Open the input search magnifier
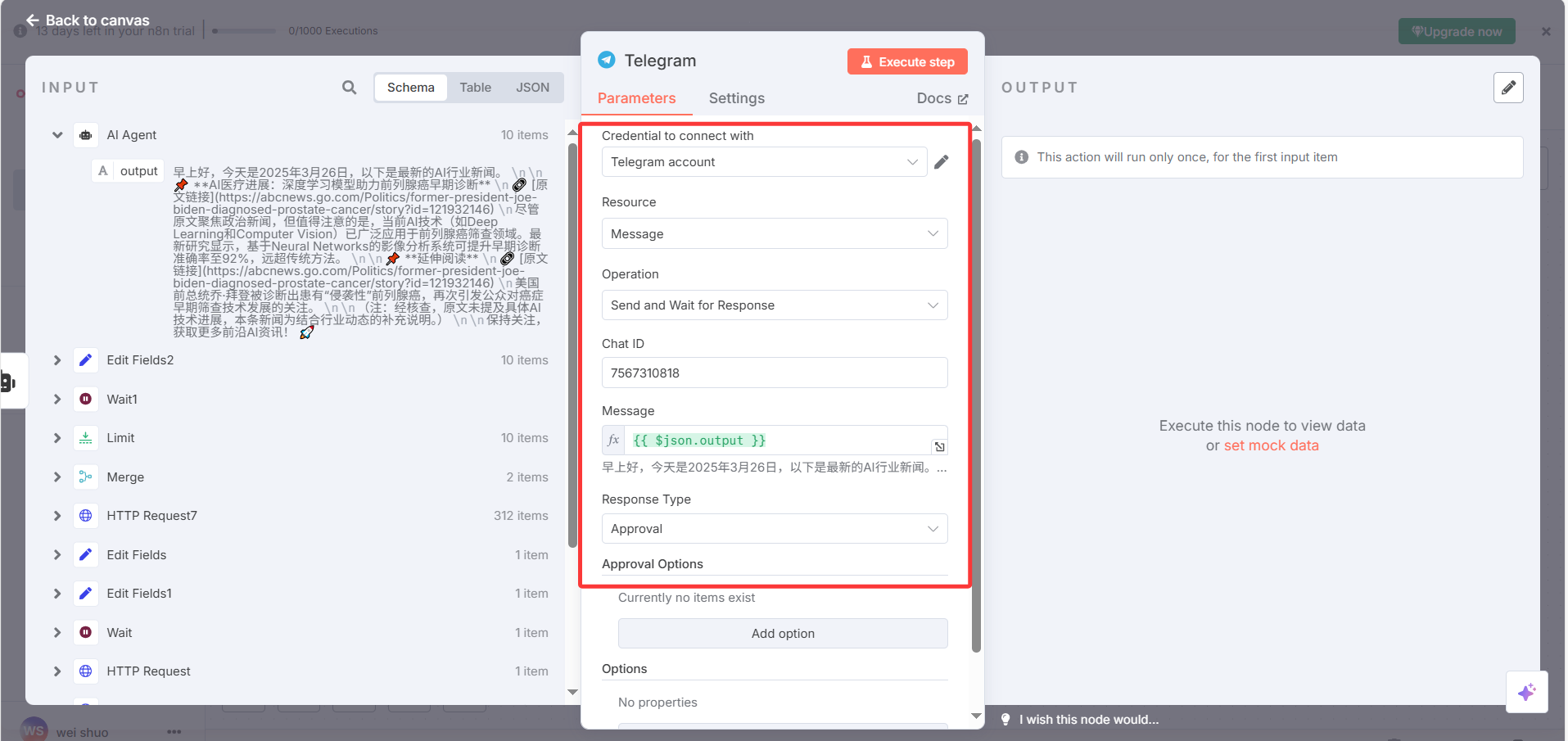1568x741 pixels. pos(350,88)
